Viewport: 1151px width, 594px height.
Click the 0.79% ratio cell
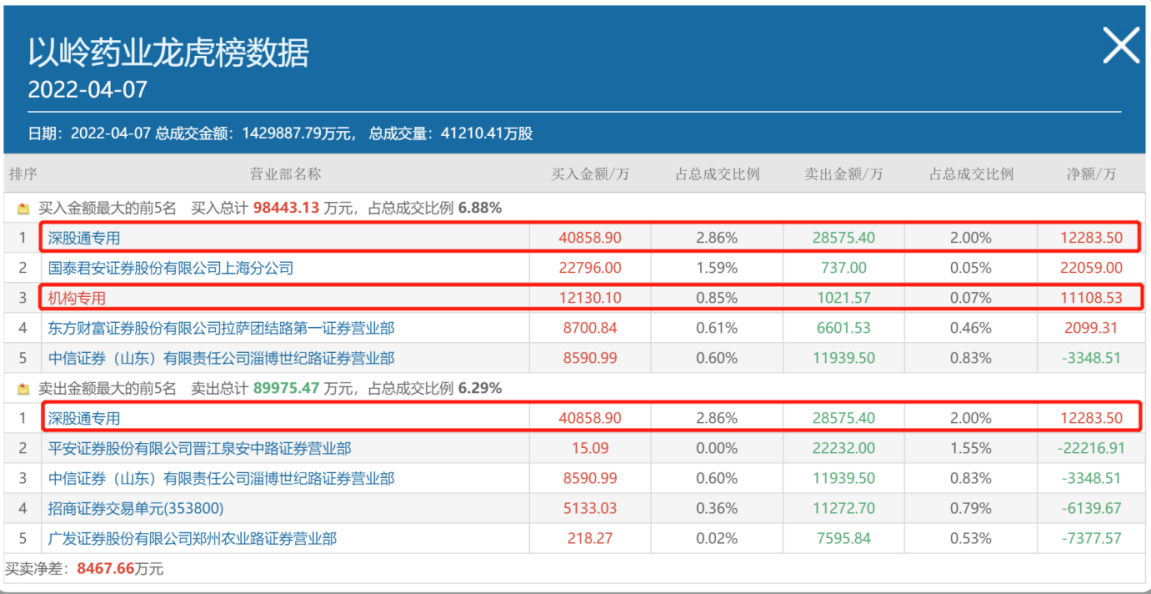971,508
